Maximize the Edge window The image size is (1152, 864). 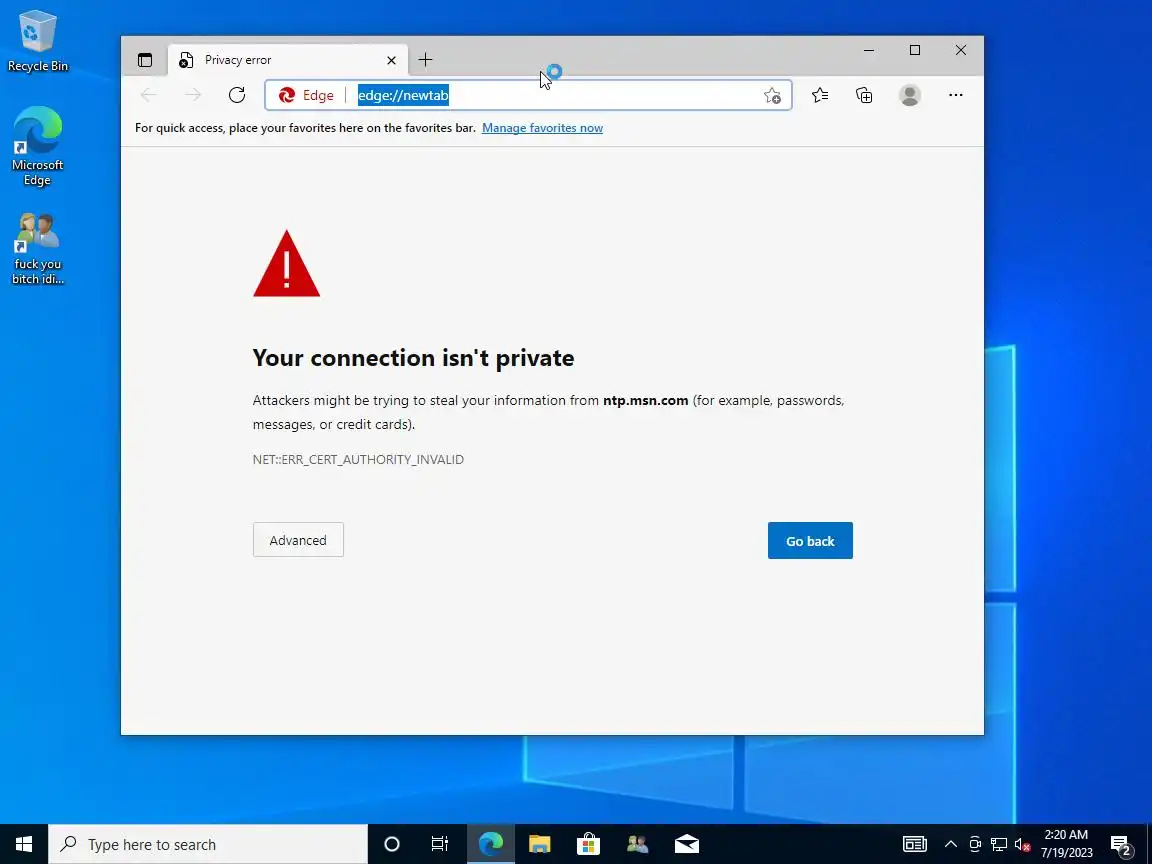[915, 50]
